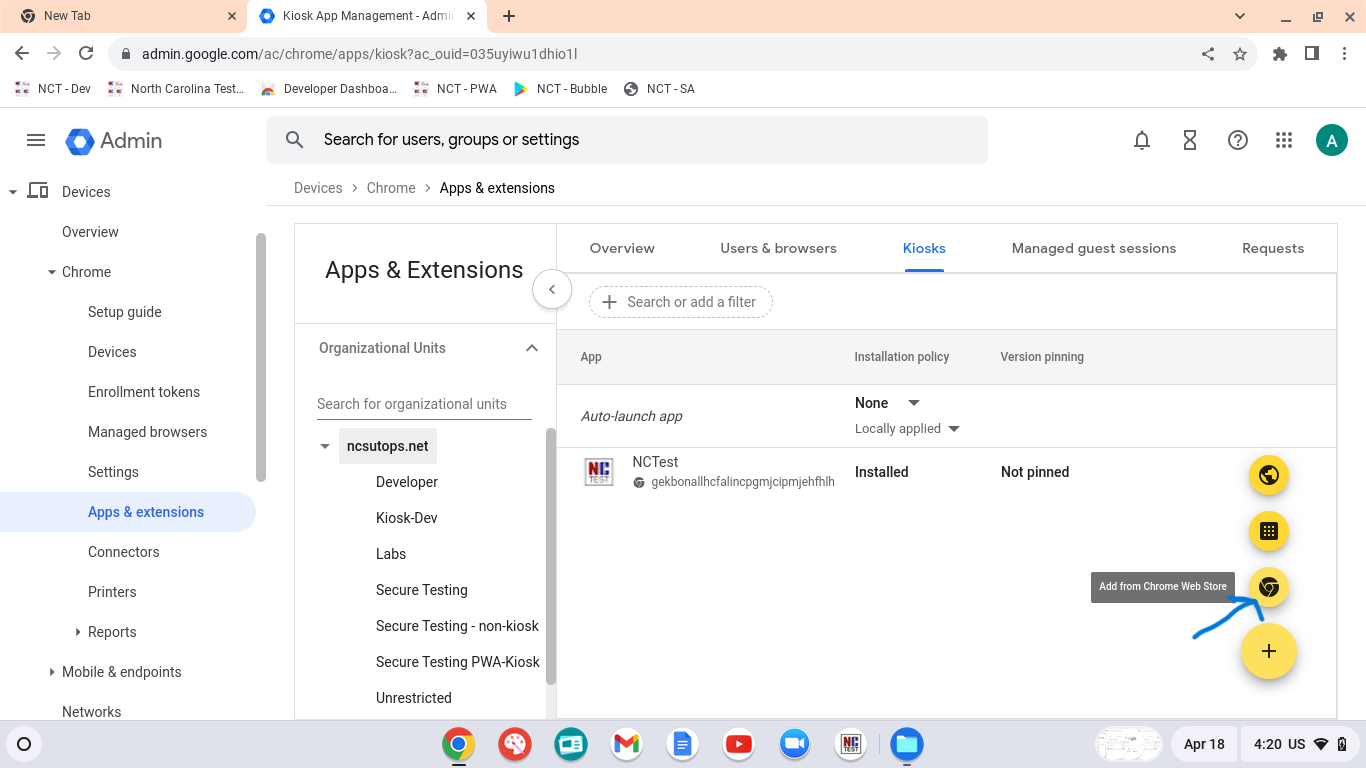Open the main hamburger menu
The height and width of the screenshot is (768, 1366).
(x=36, y=140)
